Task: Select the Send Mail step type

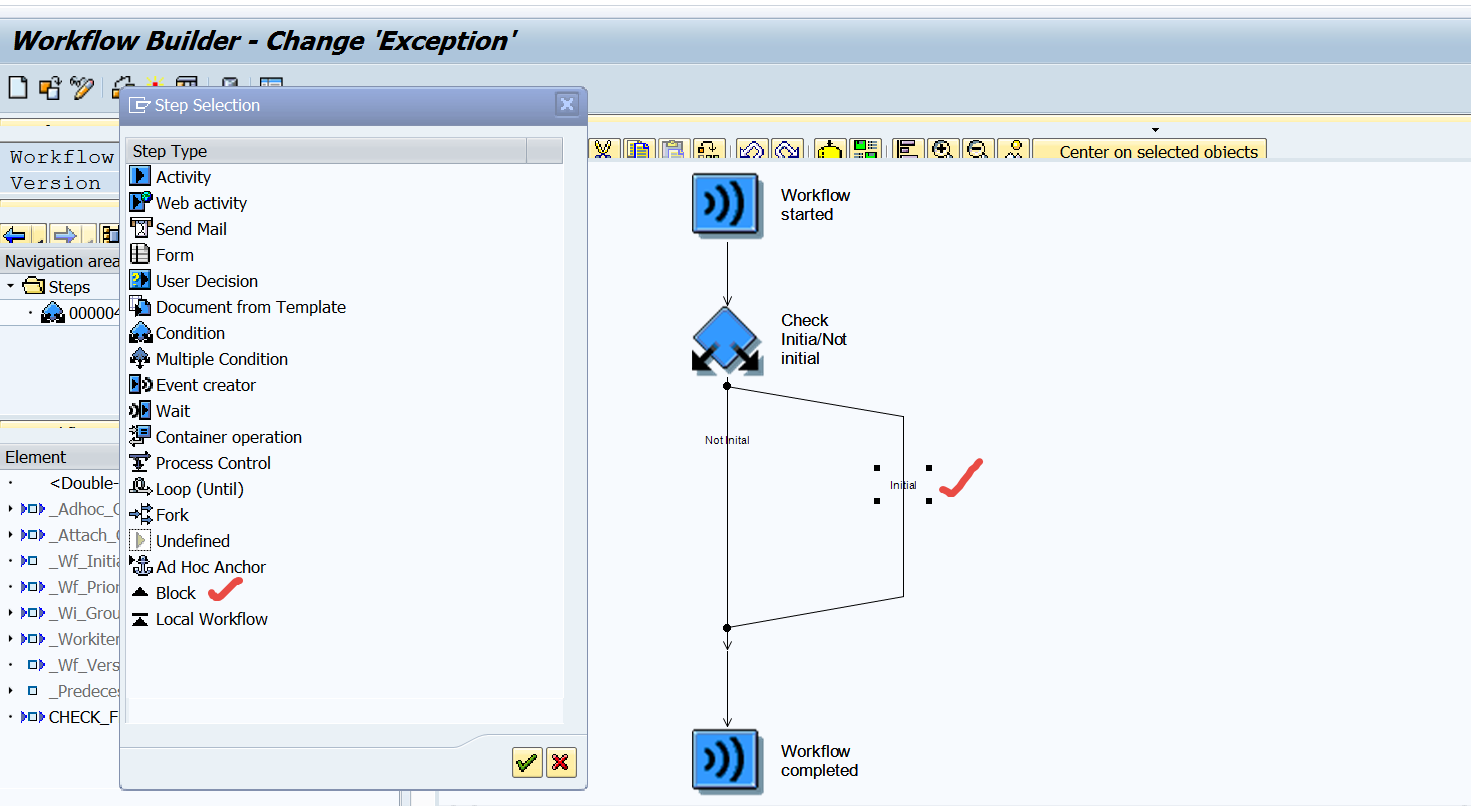Action: (x=190, y=228)
